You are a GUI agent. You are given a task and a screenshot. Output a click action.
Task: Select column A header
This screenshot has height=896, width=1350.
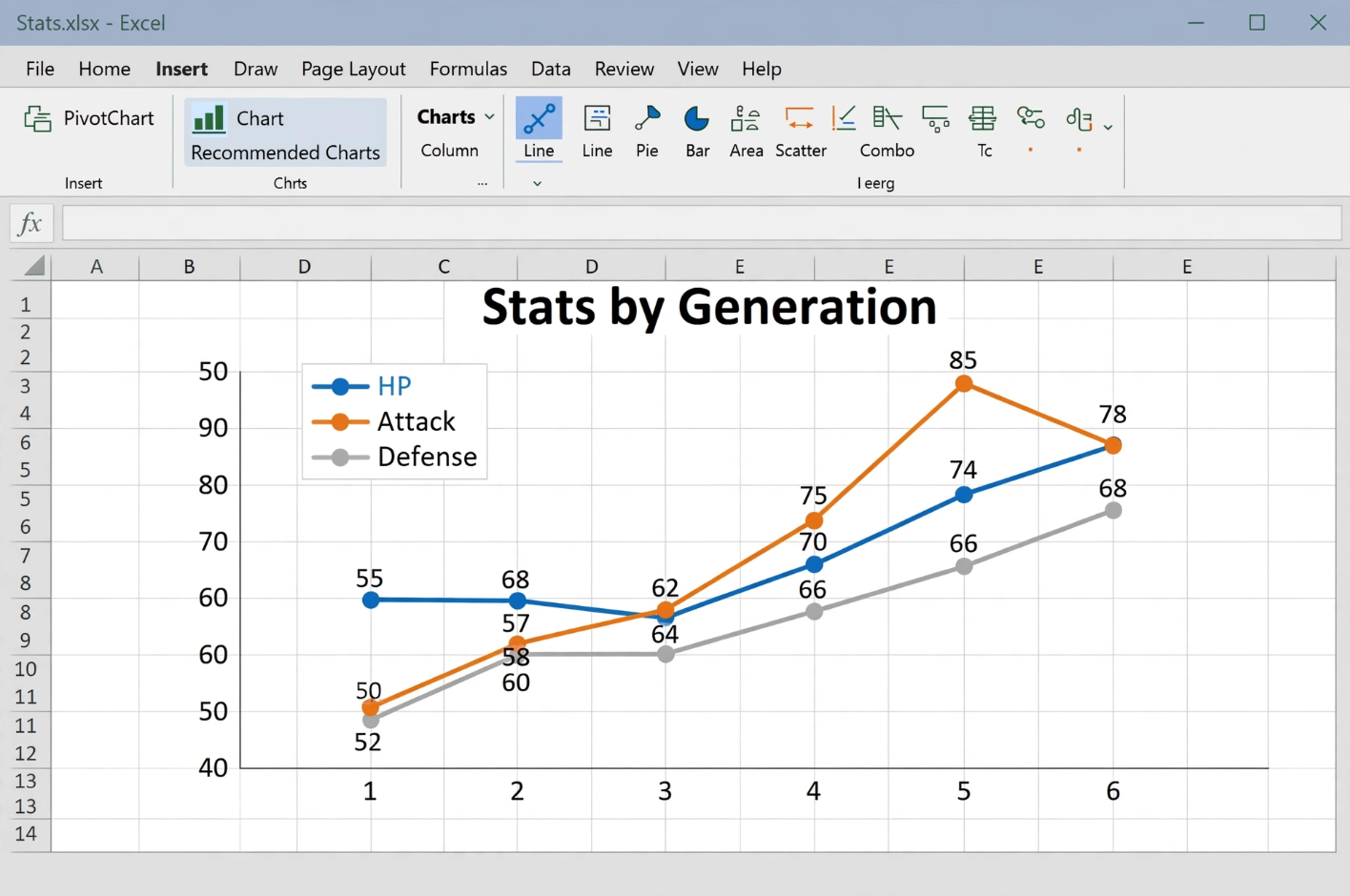click(x=95, y=267)
